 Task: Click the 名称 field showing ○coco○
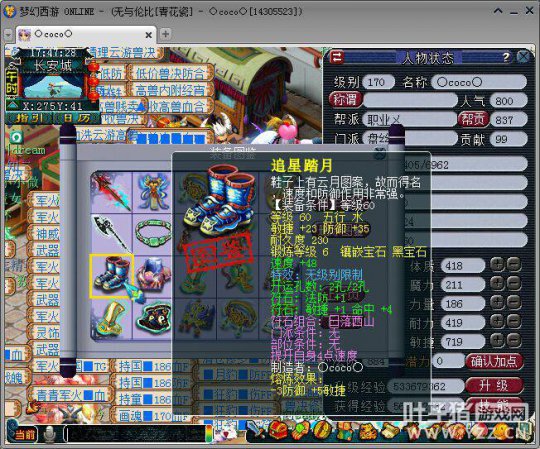tap(479, 82)
